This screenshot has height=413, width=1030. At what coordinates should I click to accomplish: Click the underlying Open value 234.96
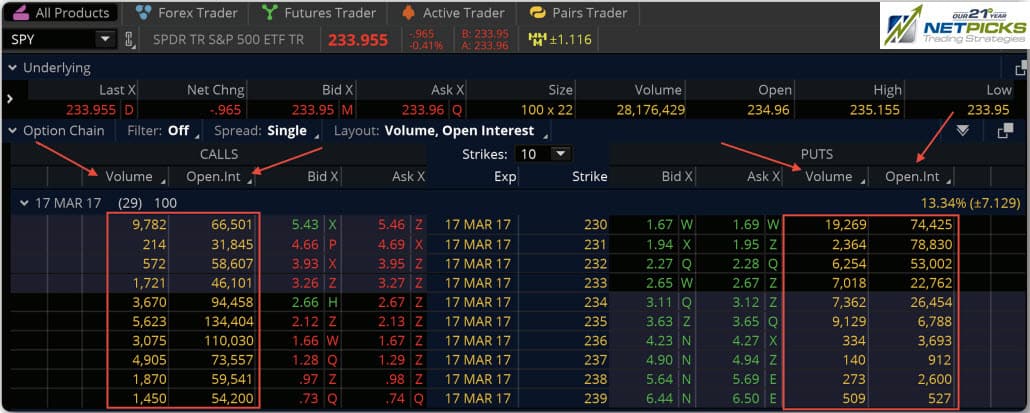pos(769,110)
